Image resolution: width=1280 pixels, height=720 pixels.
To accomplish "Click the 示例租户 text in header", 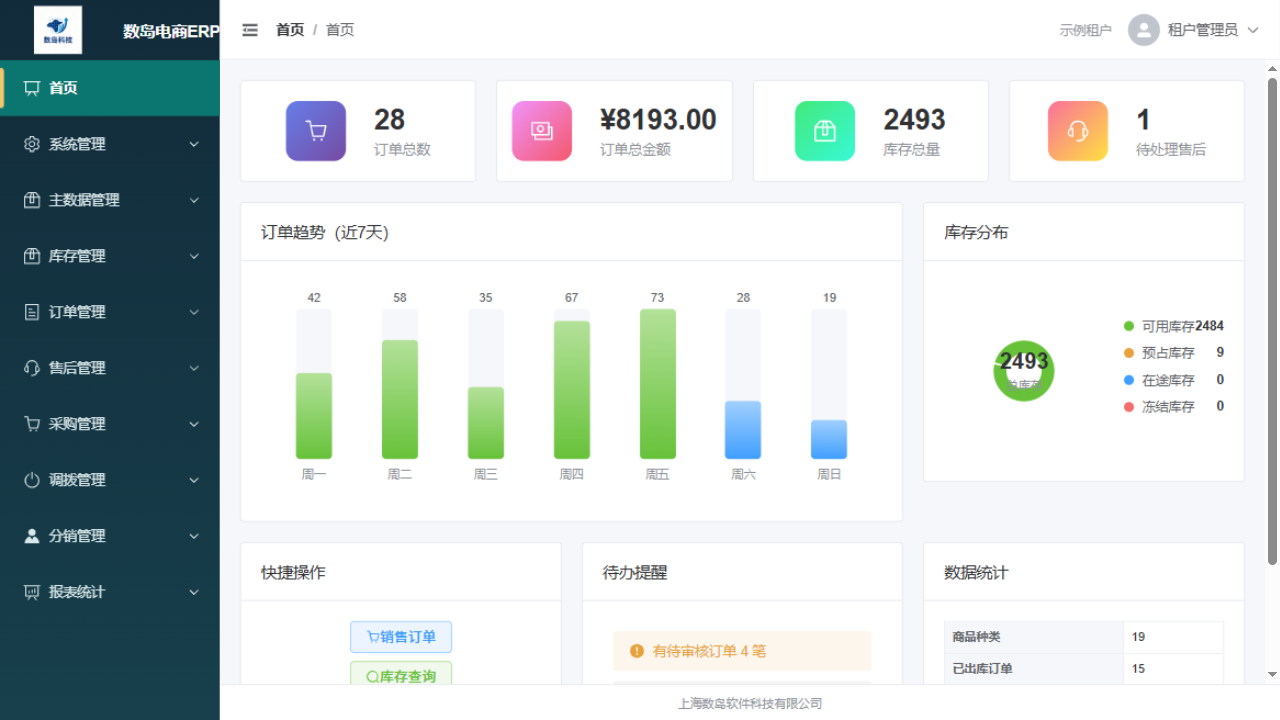I will [1086, 30].
